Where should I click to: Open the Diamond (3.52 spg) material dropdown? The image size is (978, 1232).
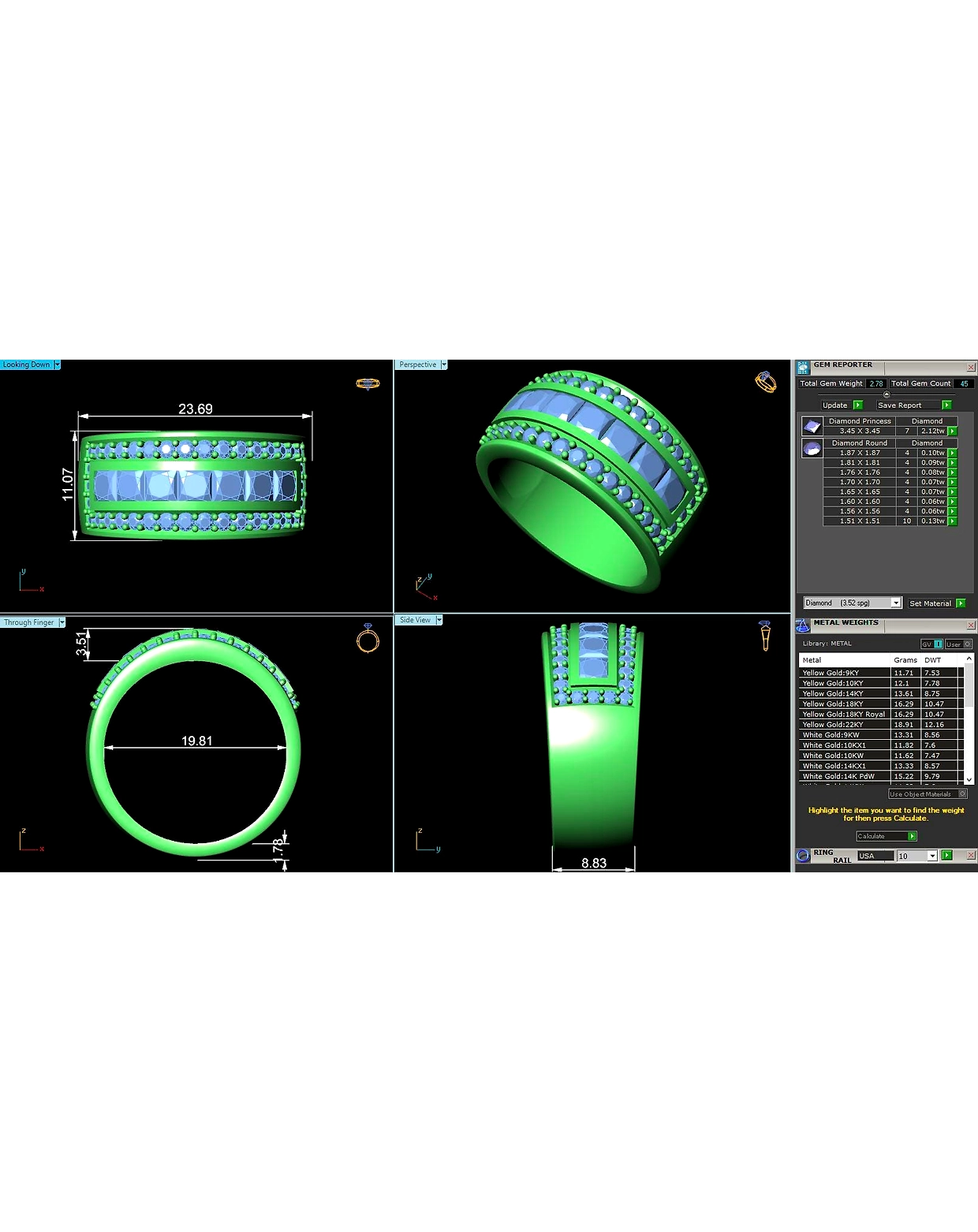pyautogui.click(x=895, y=603)
